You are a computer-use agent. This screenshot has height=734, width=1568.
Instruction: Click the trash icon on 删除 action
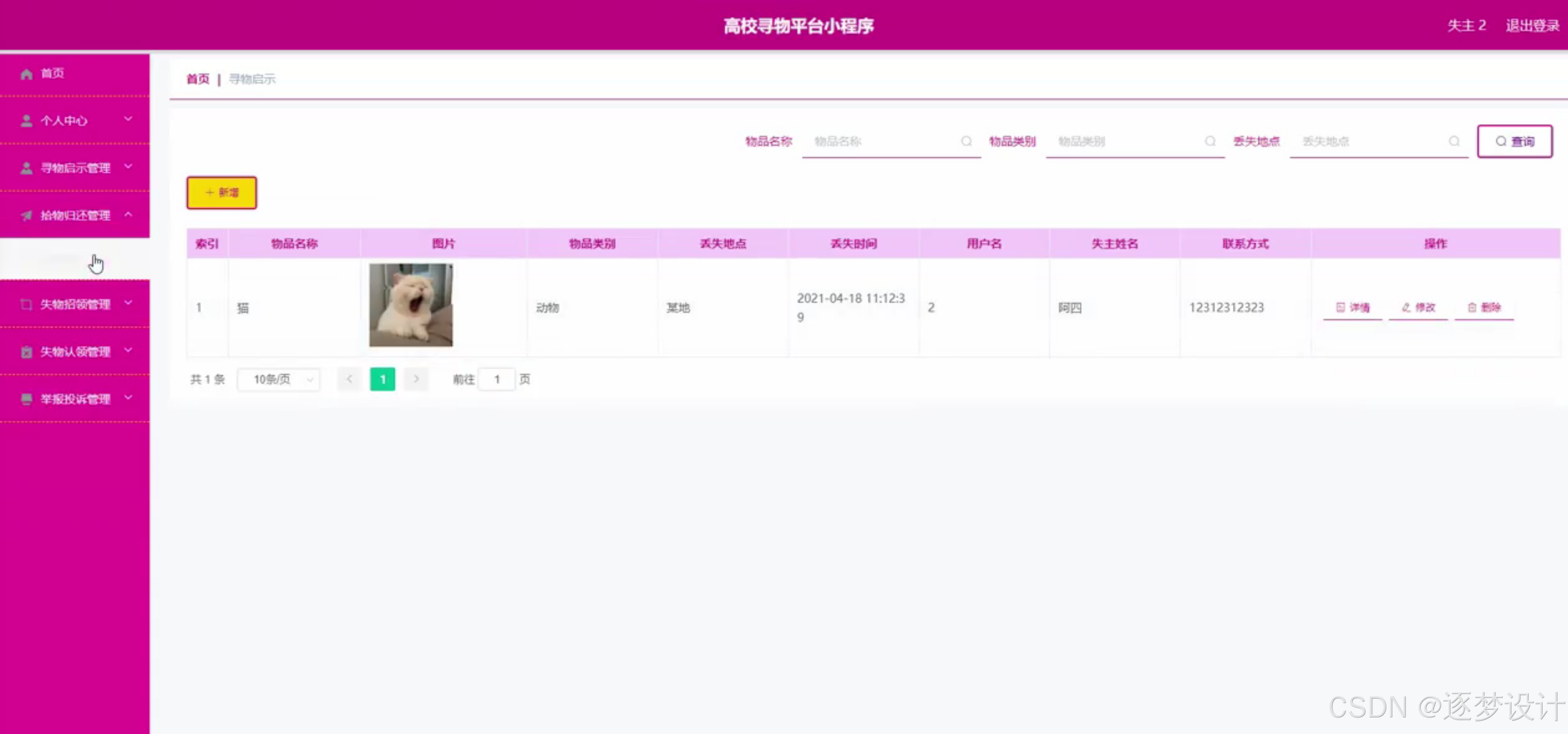pos(1471,307)
